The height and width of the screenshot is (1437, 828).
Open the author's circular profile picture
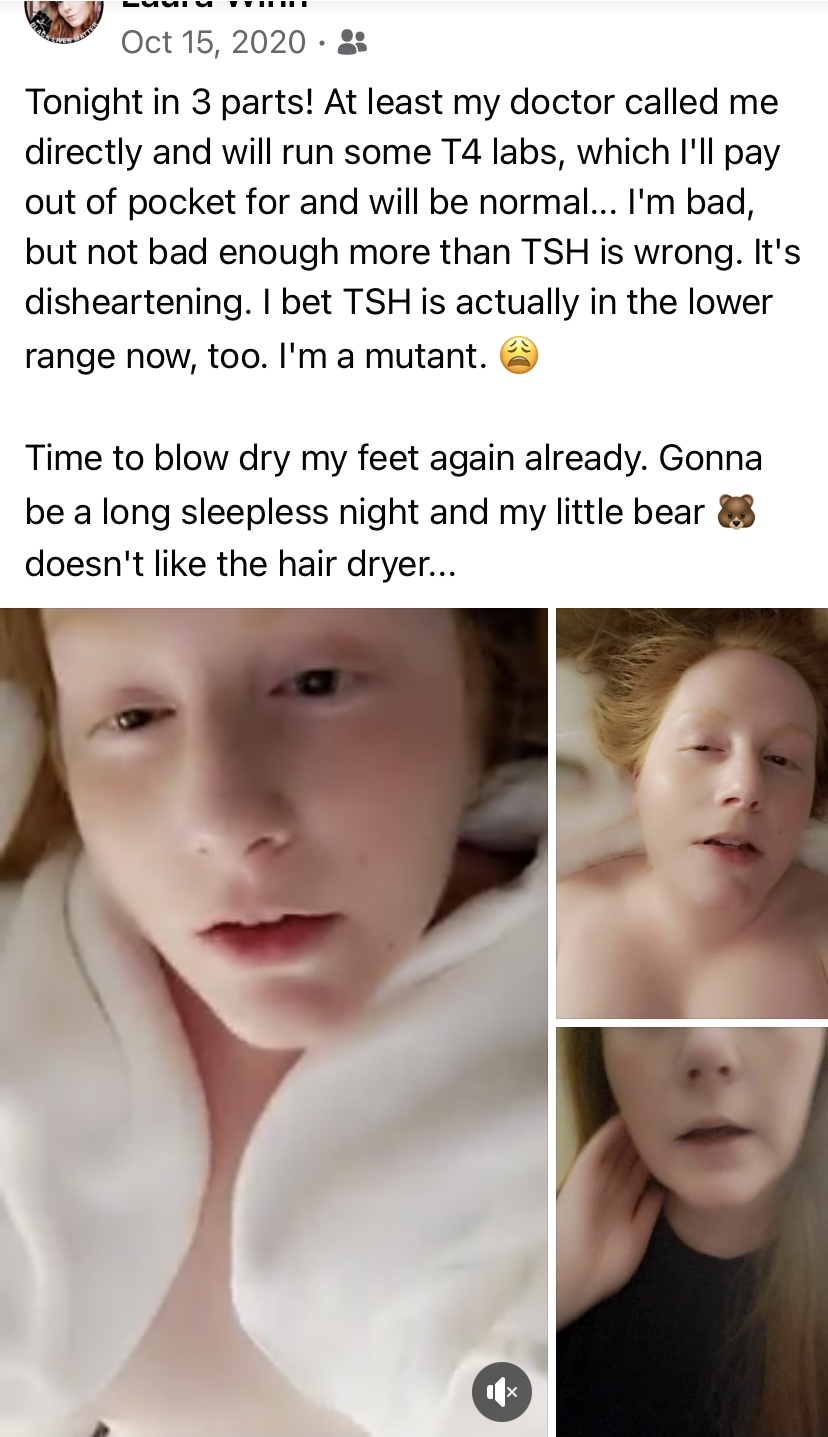click(x=64, y=16)
